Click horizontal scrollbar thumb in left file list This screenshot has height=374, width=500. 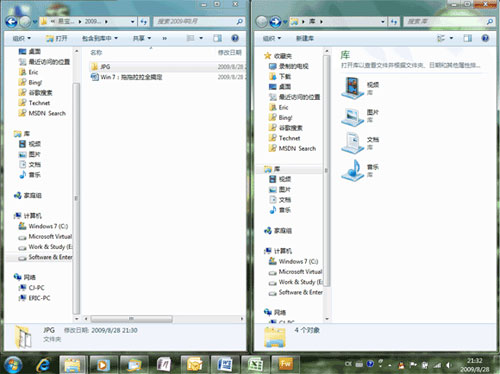click(x=132, y=319)
